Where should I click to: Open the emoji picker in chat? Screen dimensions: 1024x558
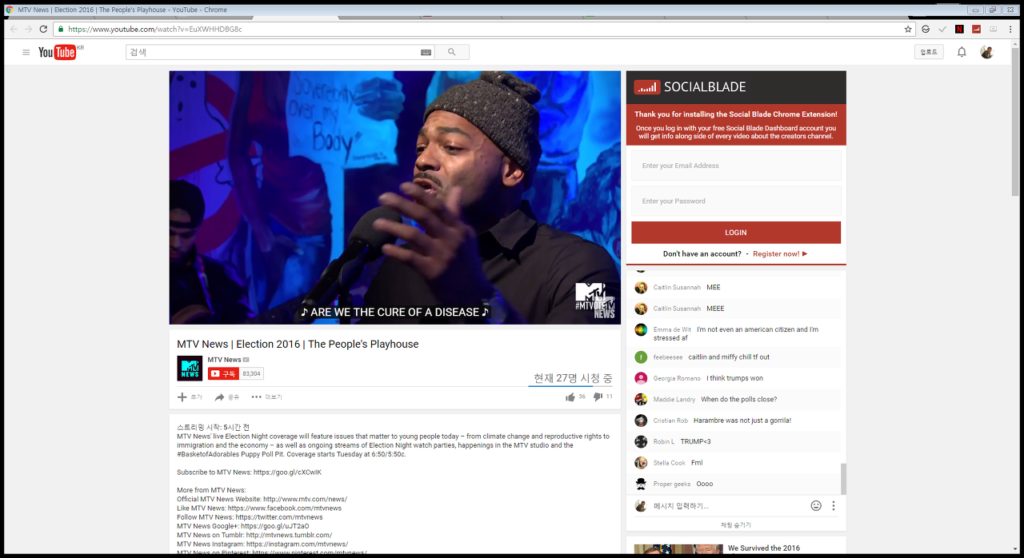[816, 506]
